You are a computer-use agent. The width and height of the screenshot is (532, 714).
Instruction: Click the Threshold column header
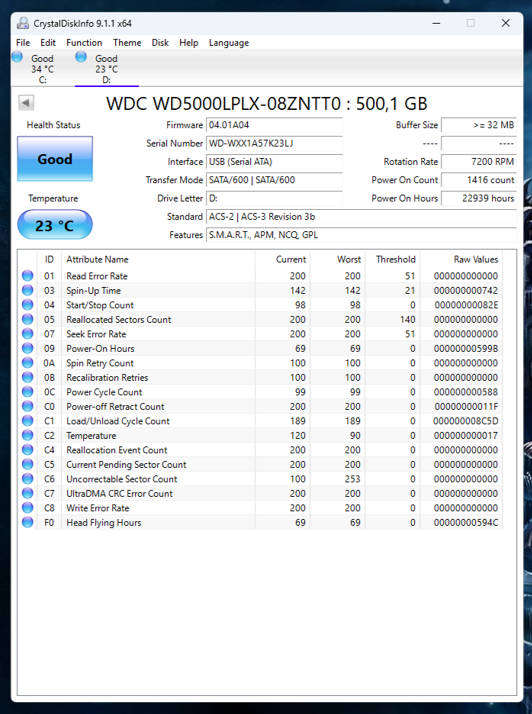(392, 260)
